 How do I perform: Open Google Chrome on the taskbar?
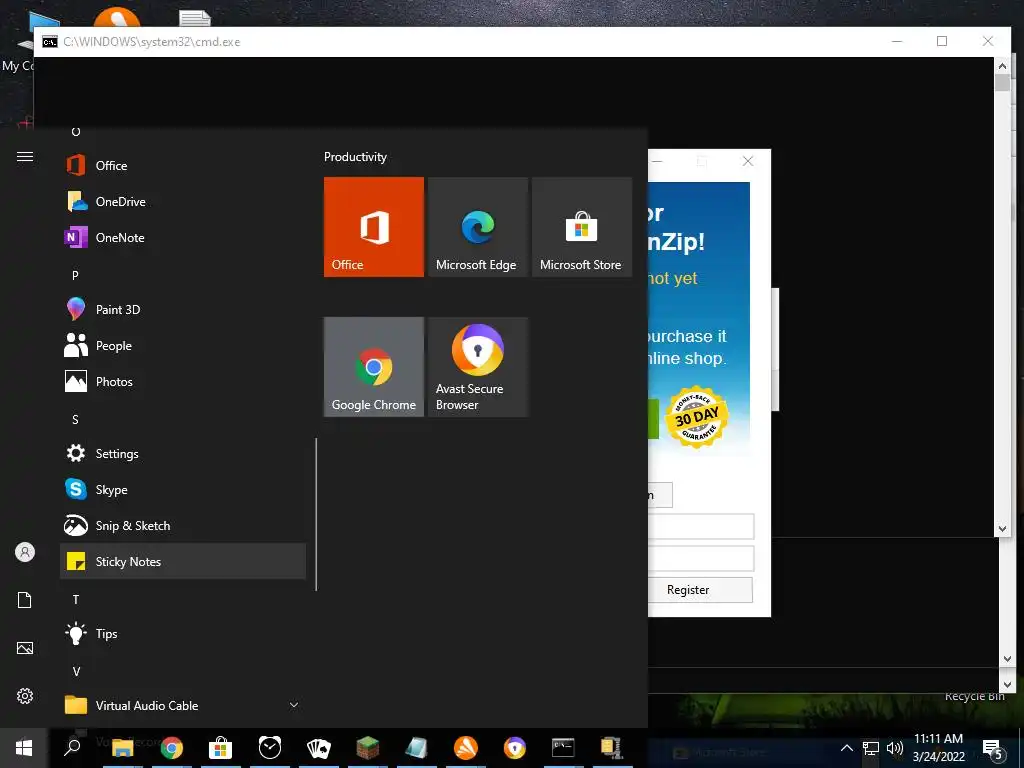click(x=172, y=748)
